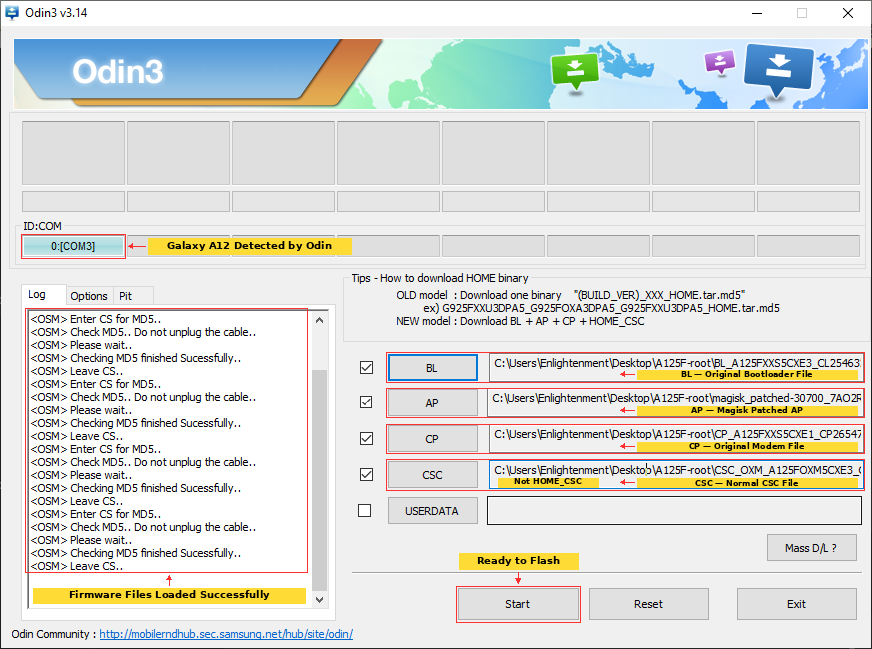Toggle the BL file checkbox
This screenshot has width=872, height=649.
click(366, 368)
